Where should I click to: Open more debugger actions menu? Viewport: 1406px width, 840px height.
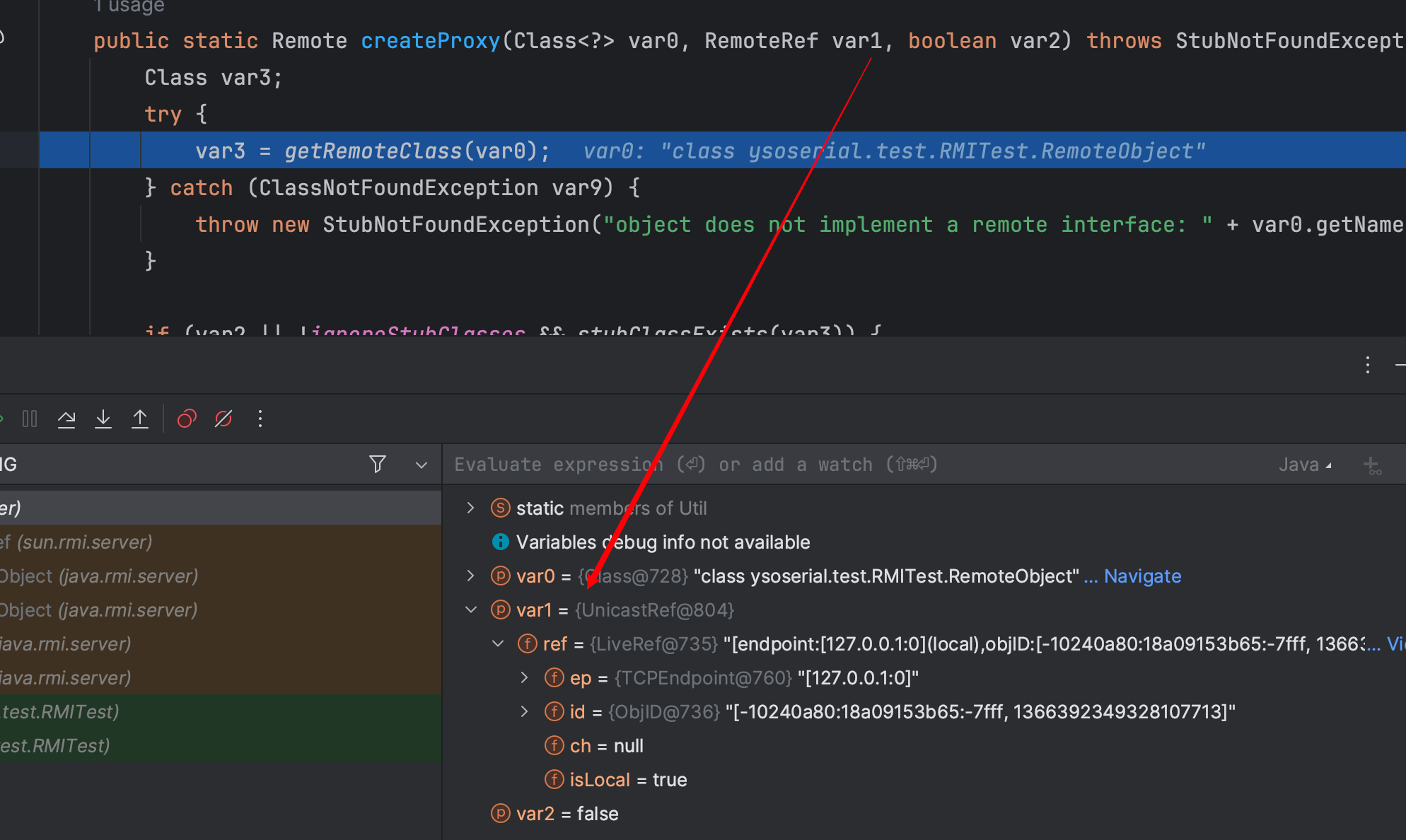point(260,419)
